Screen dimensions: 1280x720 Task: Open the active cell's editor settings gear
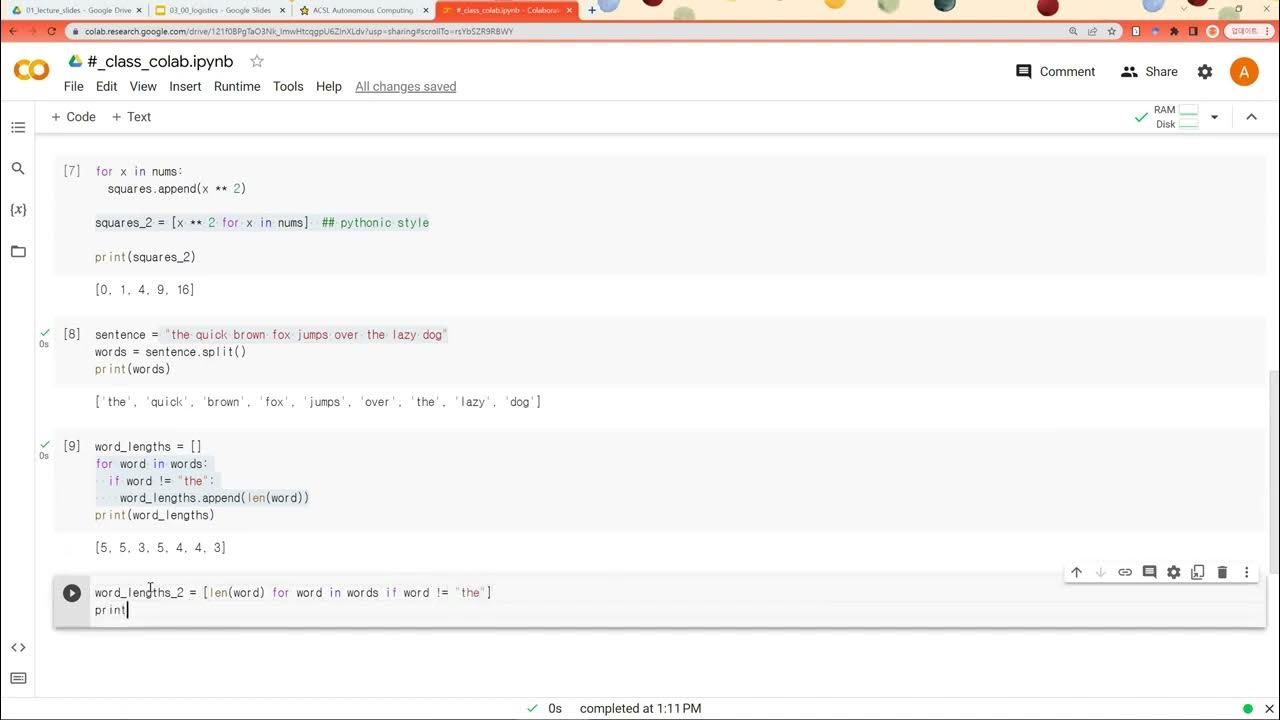tap(1174, 572)
